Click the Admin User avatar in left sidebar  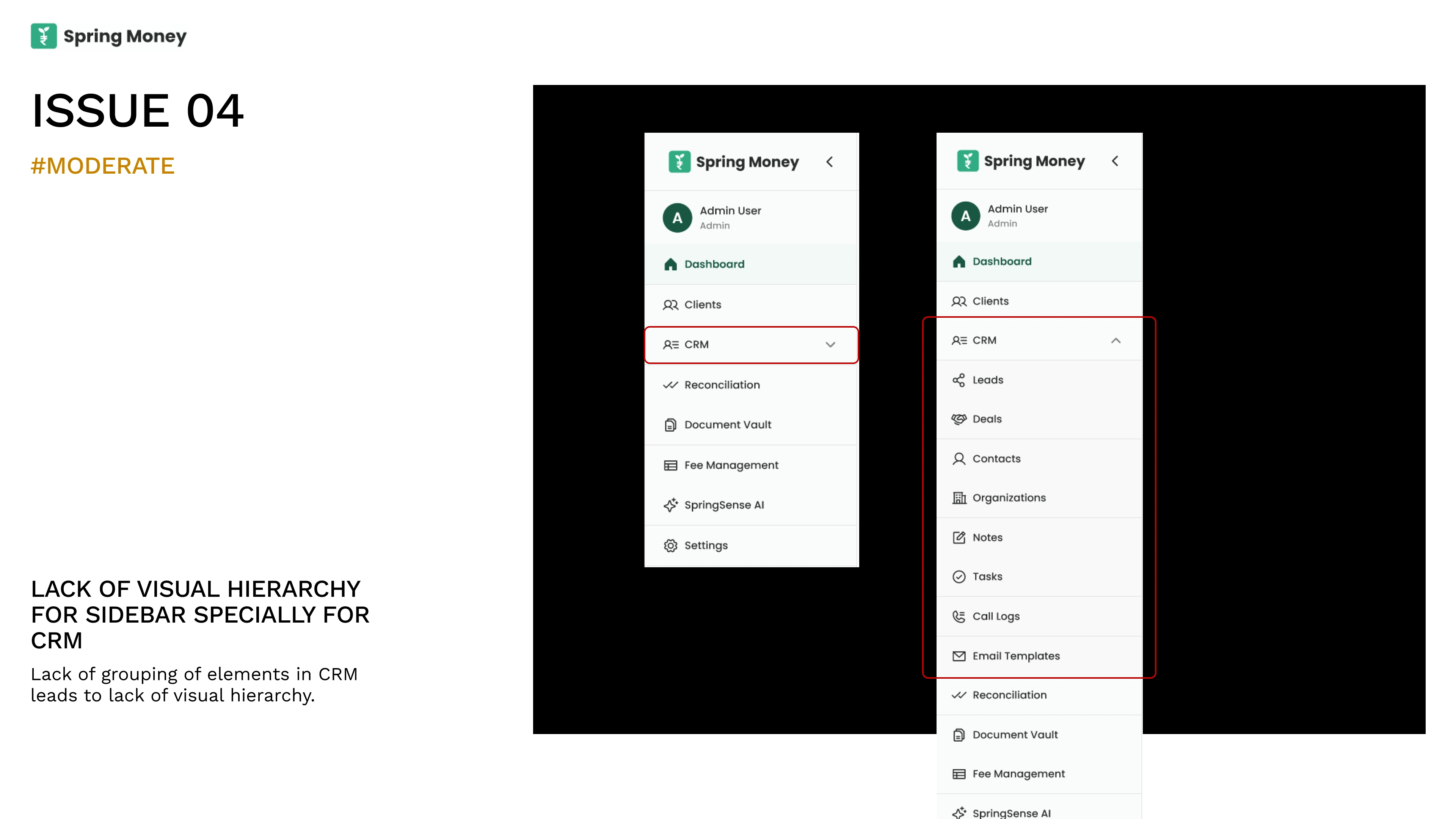pos(677,218)
